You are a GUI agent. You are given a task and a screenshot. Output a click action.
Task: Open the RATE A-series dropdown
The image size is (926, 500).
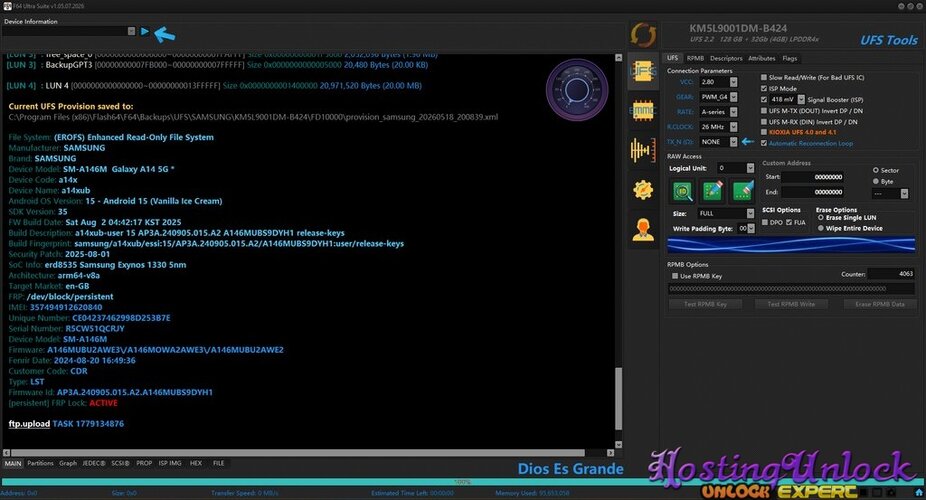tap(733, 112)
